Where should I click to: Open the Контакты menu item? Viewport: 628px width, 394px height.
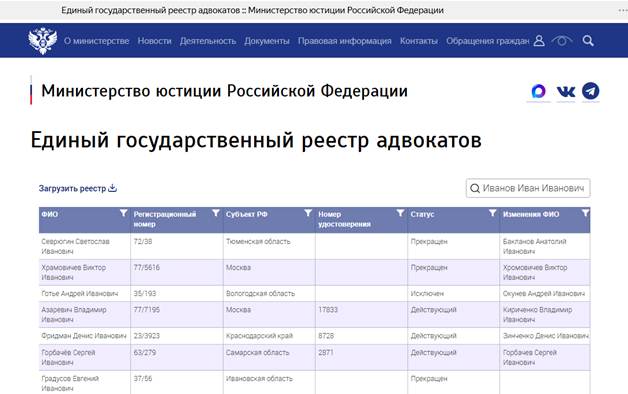click(419, 41)
